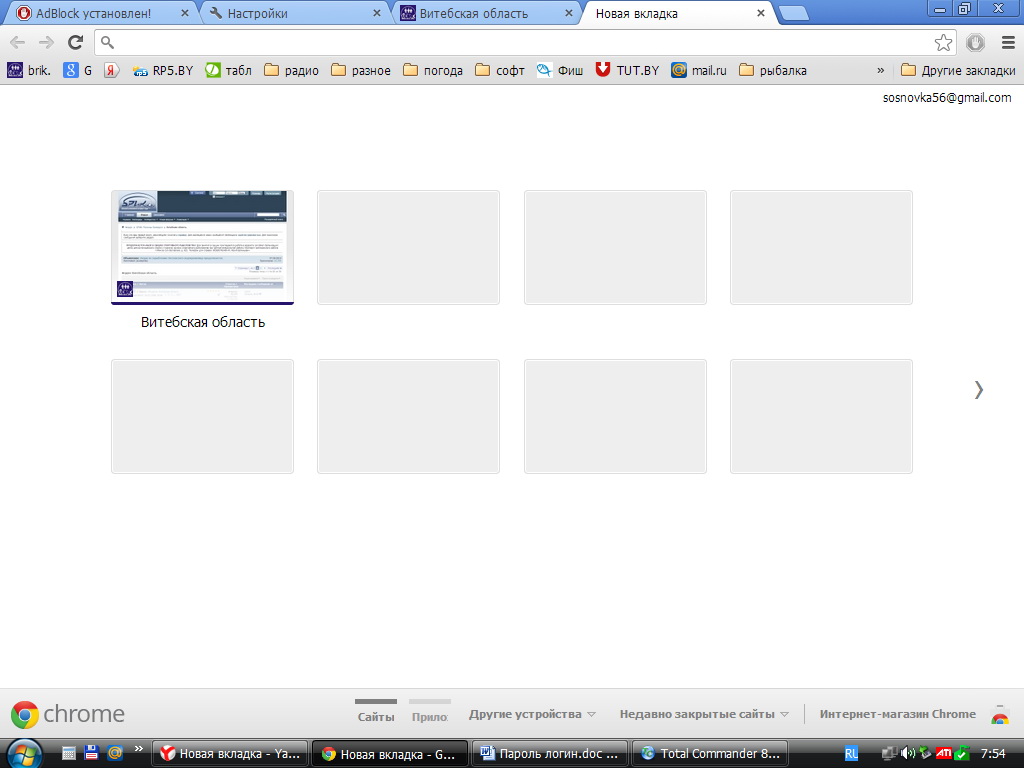Show hidden bookmarks with the chevron
1024x768 pixels.
point(880,70)
